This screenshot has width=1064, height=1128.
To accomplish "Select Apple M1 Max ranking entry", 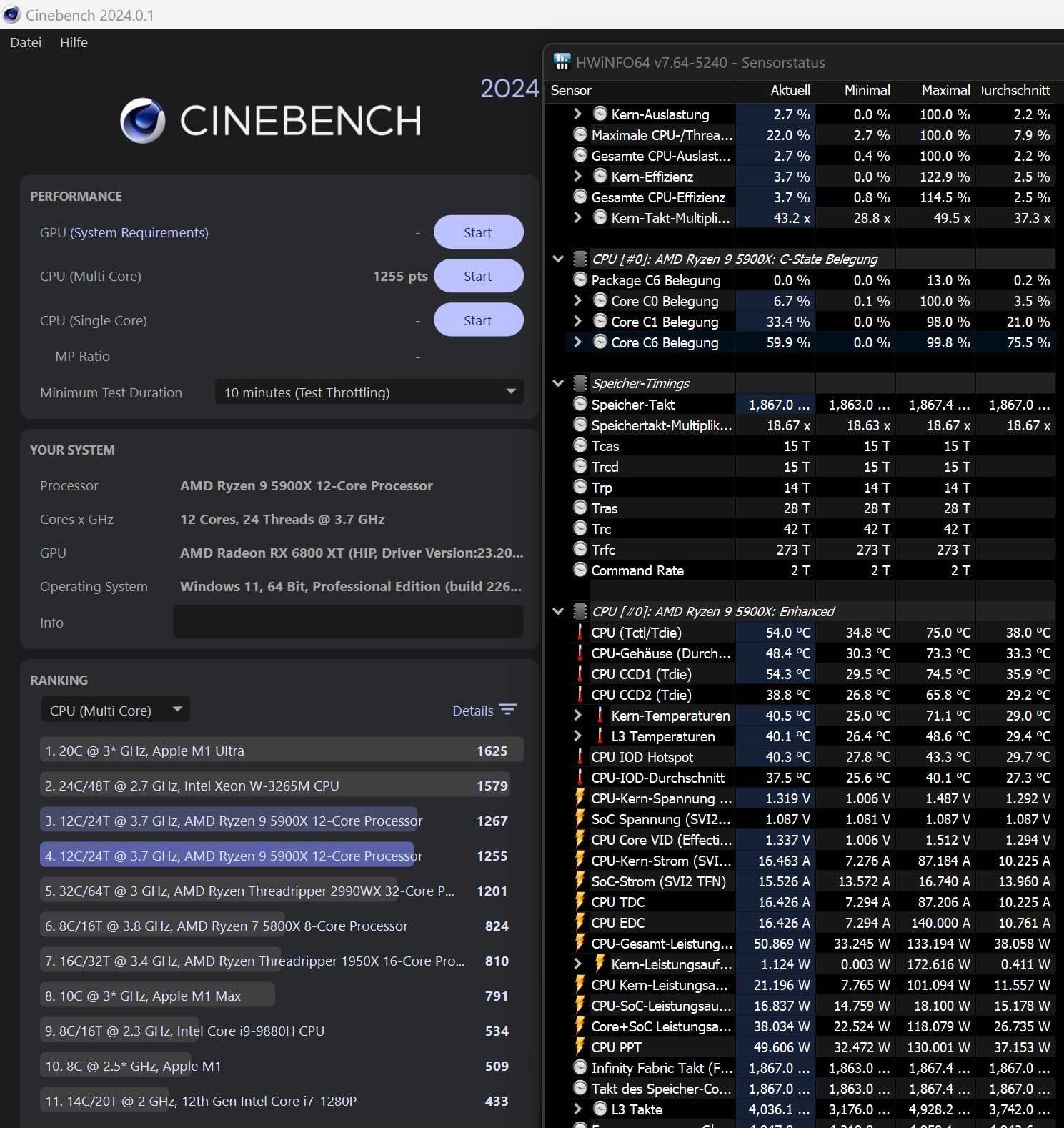I will 282,996.
